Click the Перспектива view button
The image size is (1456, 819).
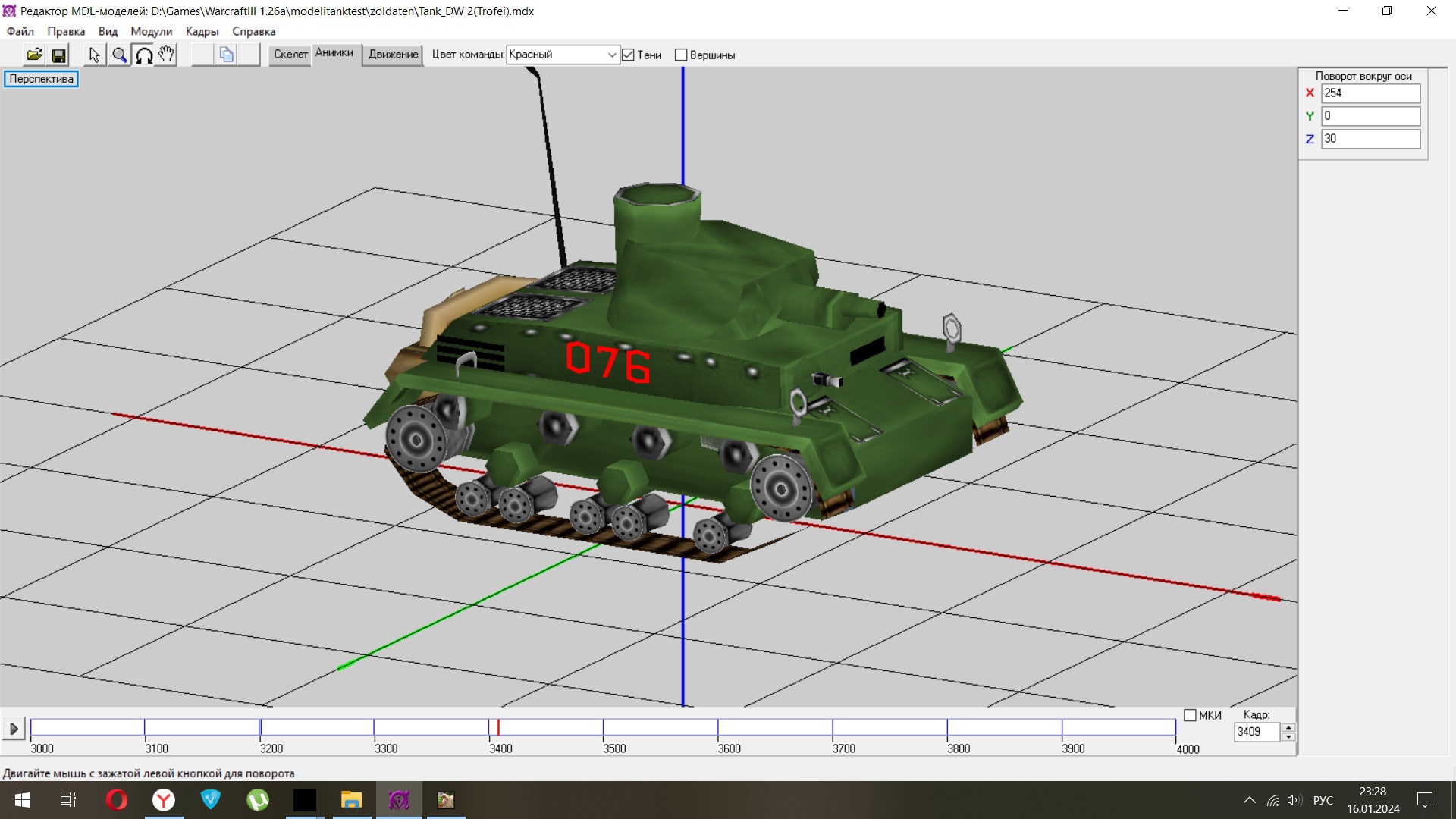point(41,79)
